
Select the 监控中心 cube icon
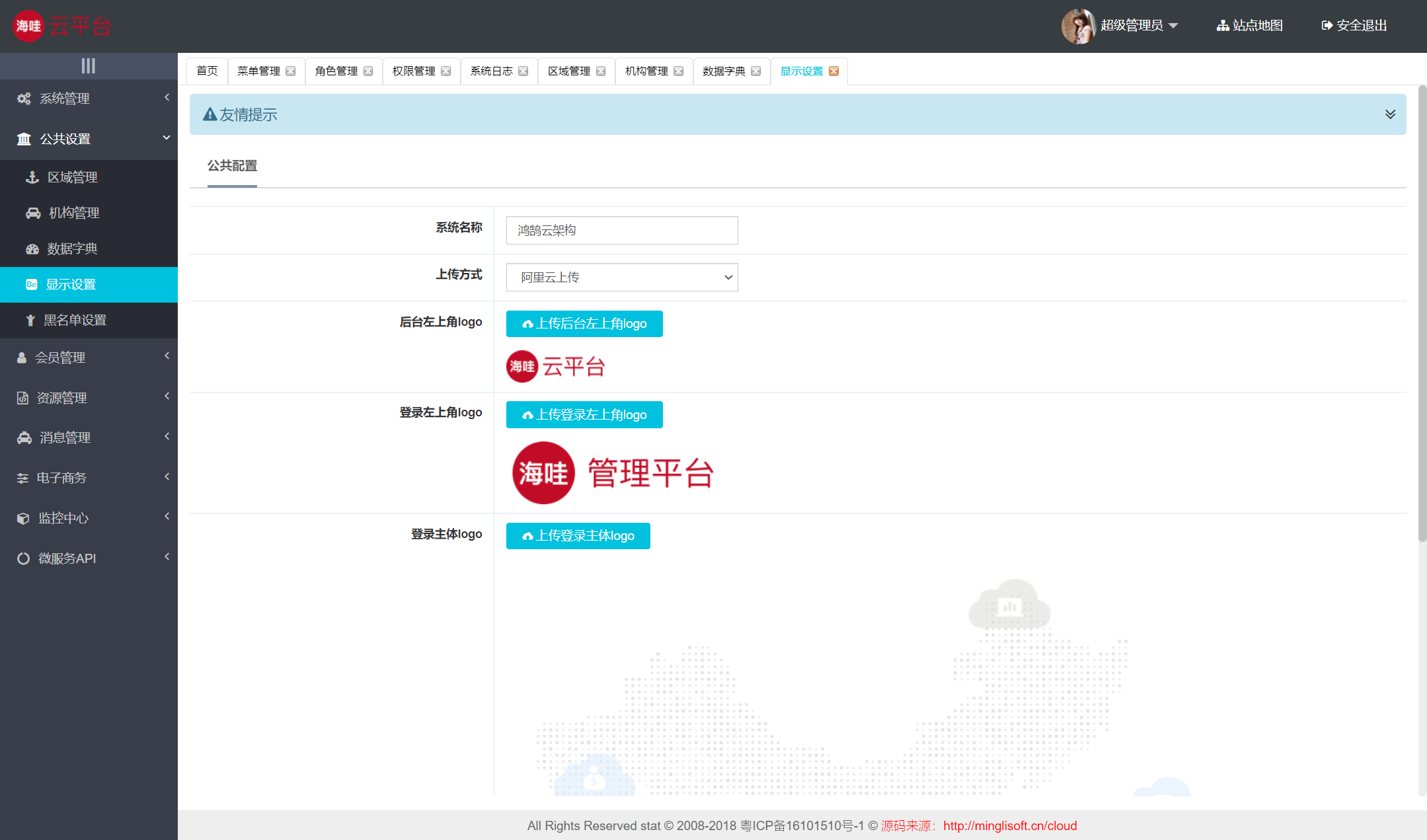(22, 517)
